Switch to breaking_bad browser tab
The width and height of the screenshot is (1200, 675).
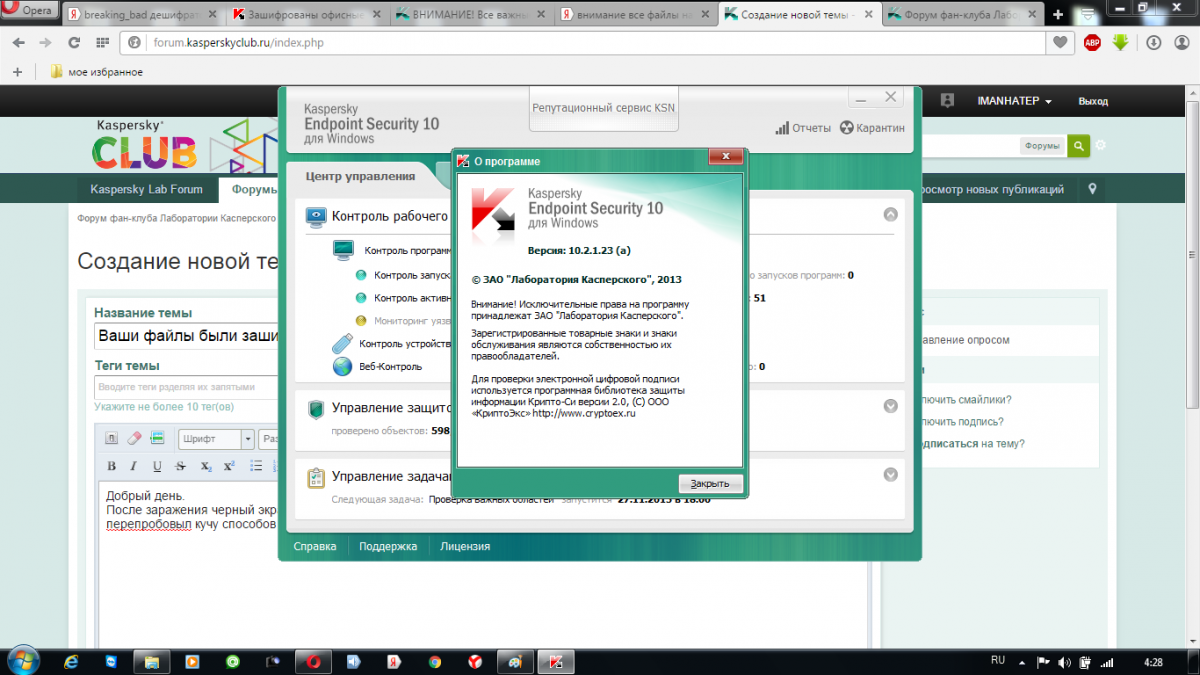[x=140, y=14]
